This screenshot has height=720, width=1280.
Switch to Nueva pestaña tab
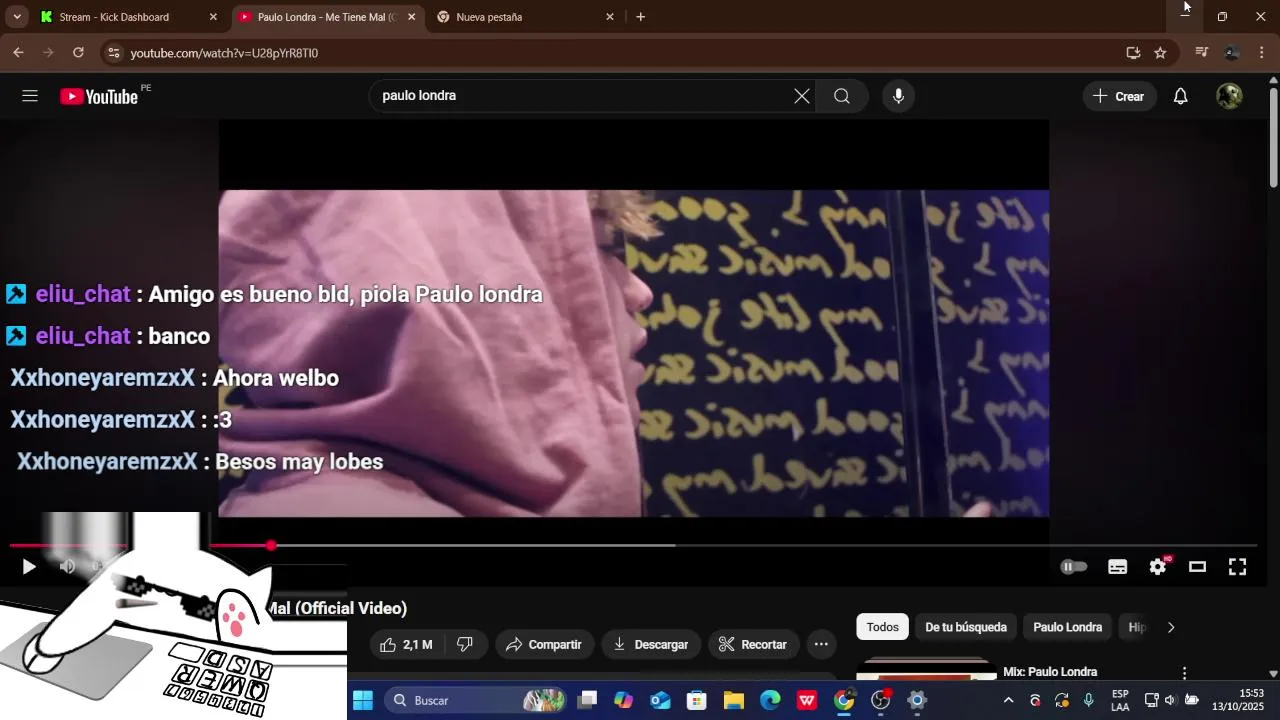(524, 17)
